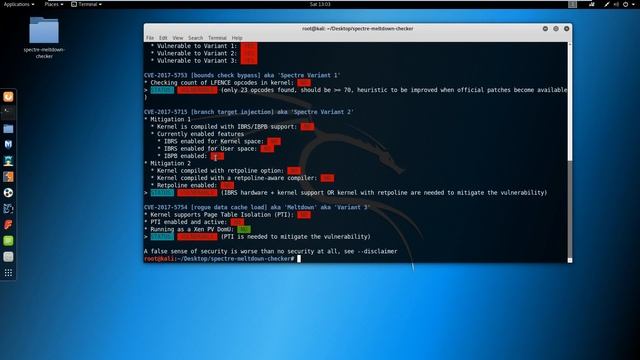Click 'PTI enabled and active' line
Viewport: 640px width, 360px height.
[194, 222]
